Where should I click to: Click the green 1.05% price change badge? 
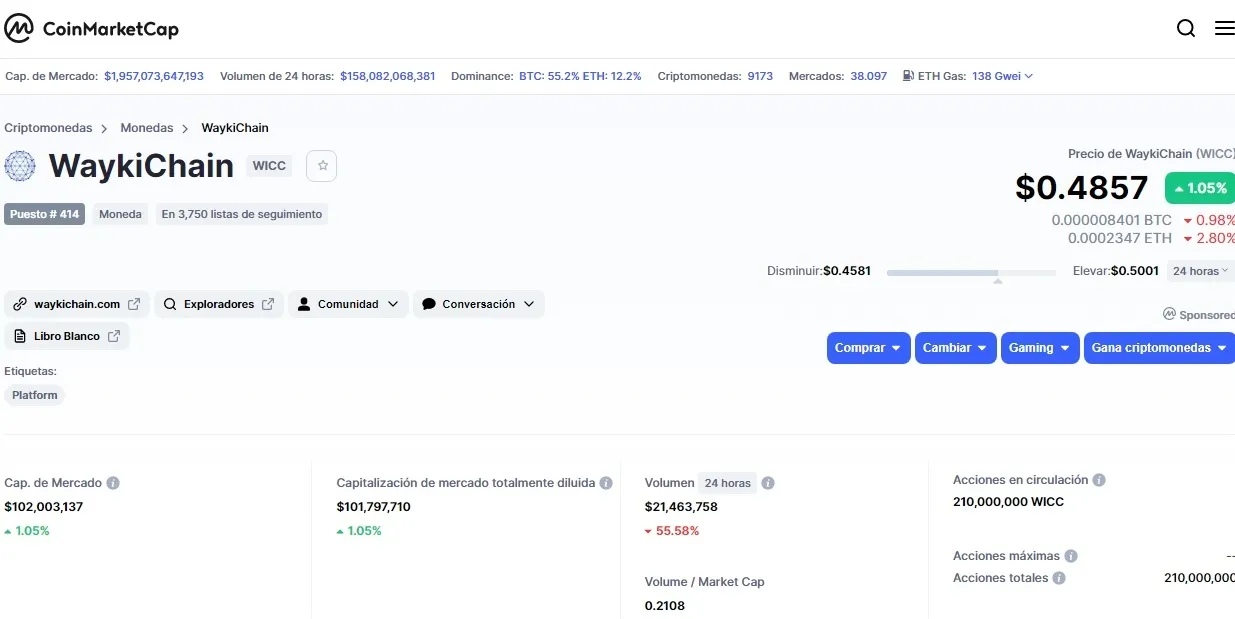pos(1200,188)
